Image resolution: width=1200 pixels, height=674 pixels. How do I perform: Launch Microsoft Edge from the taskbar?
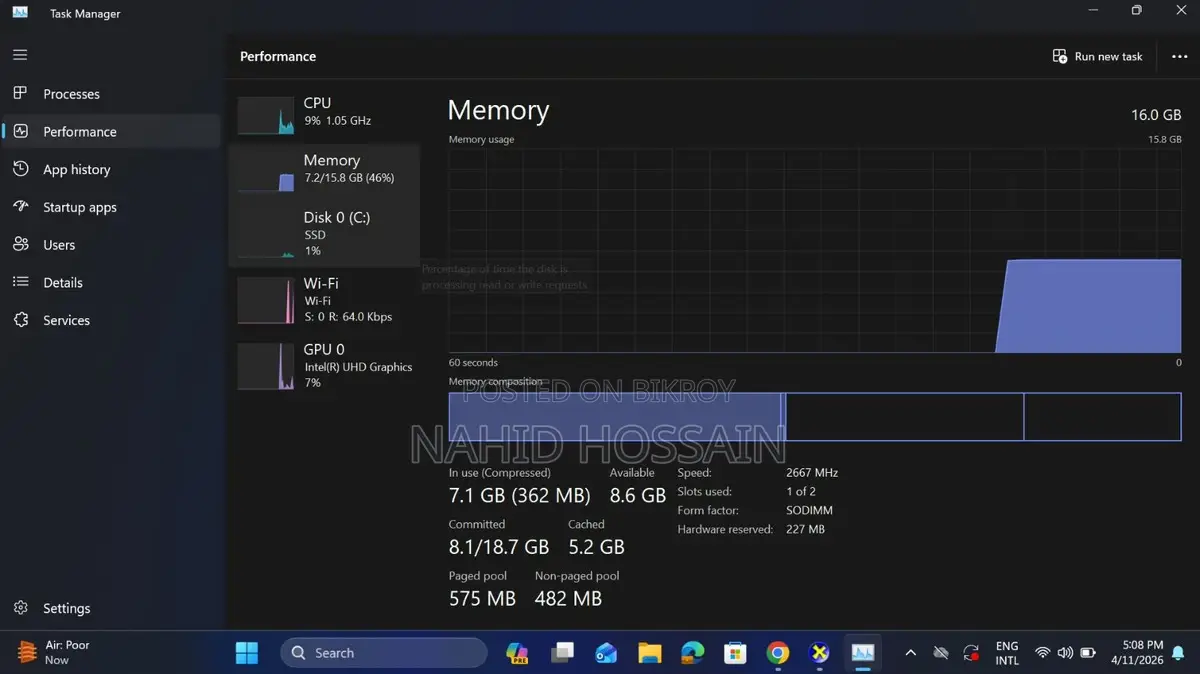[693, 653]
